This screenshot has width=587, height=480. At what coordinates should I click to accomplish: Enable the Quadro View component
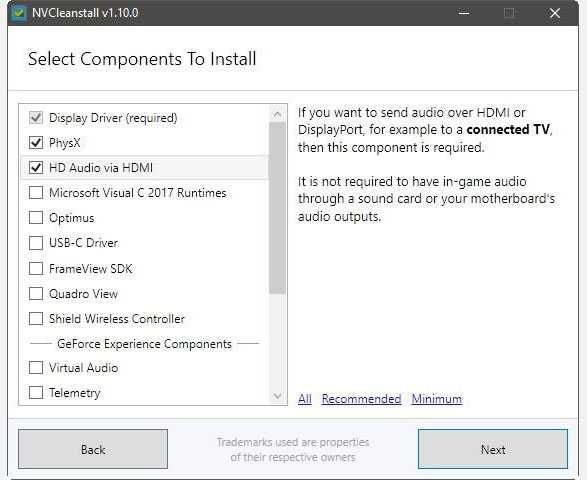pyautogui.click(x=36, y=294)
